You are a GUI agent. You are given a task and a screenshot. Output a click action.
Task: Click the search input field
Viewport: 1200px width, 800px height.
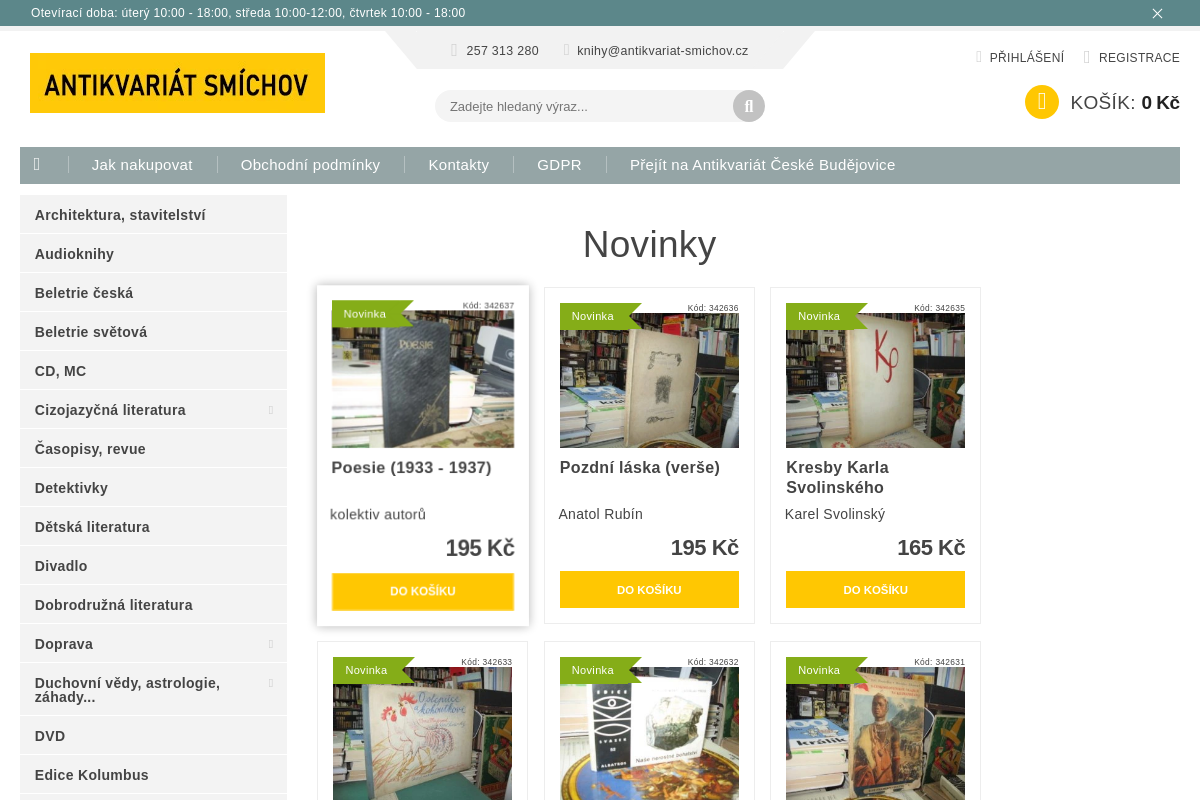(586, 106)
